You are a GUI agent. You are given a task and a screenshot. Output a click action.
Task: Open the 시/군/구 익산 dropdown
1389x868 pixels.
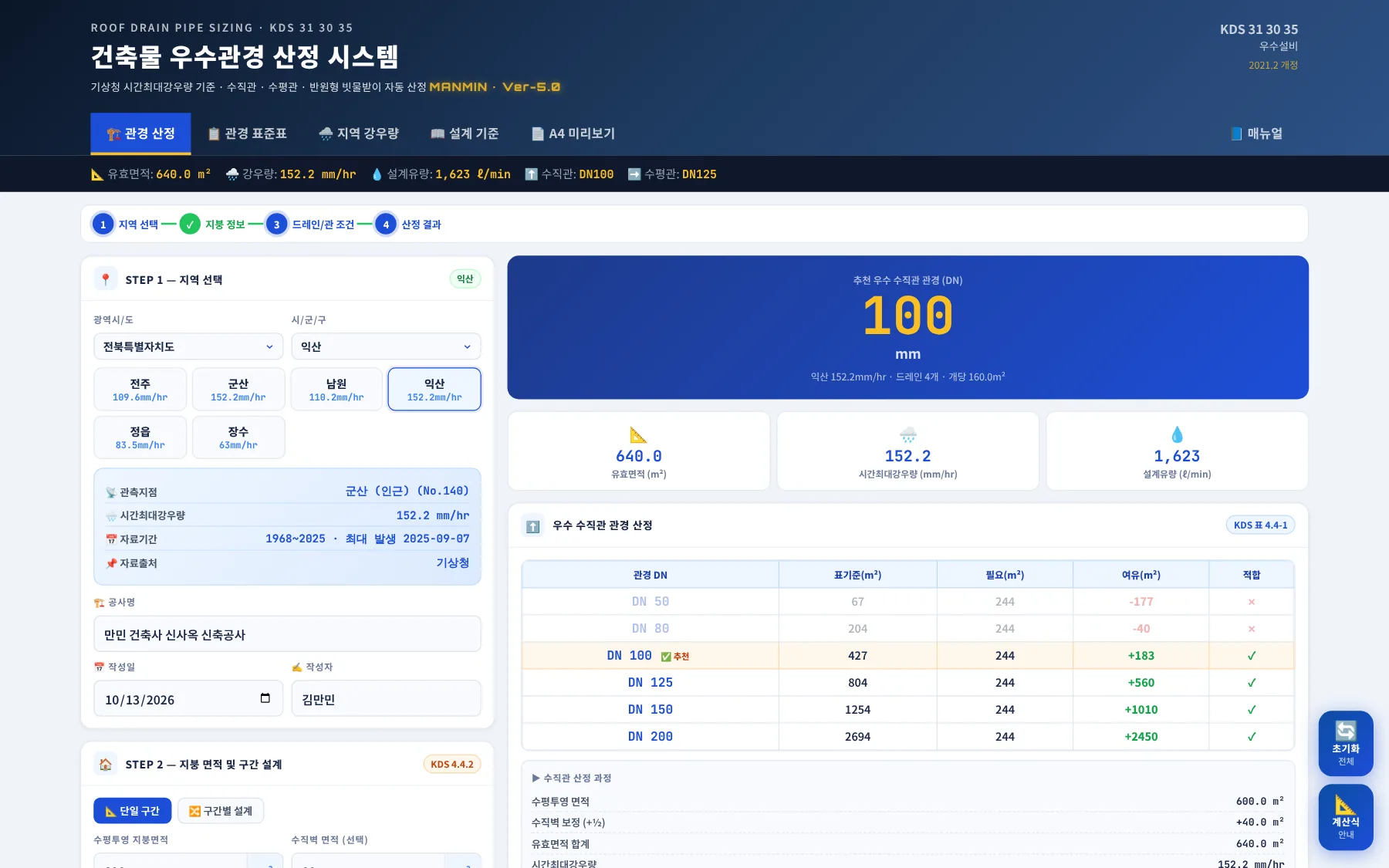click(x=386, y=346)
